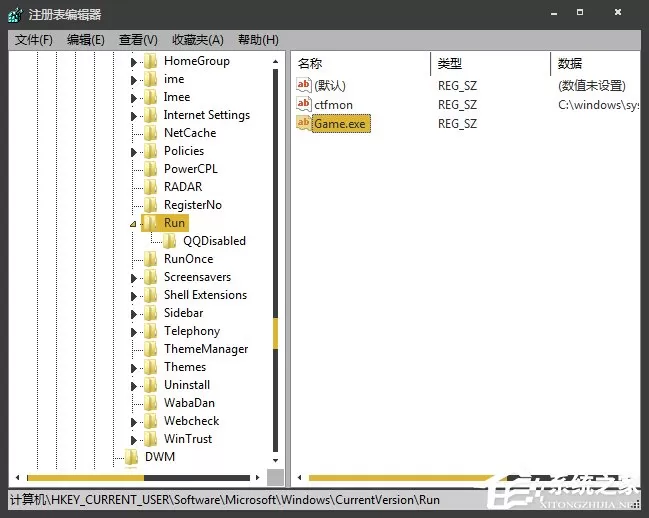Expand the Uninstall key arrow
Image resolution: width=649 pixels, height=518 pixels.
134,386
